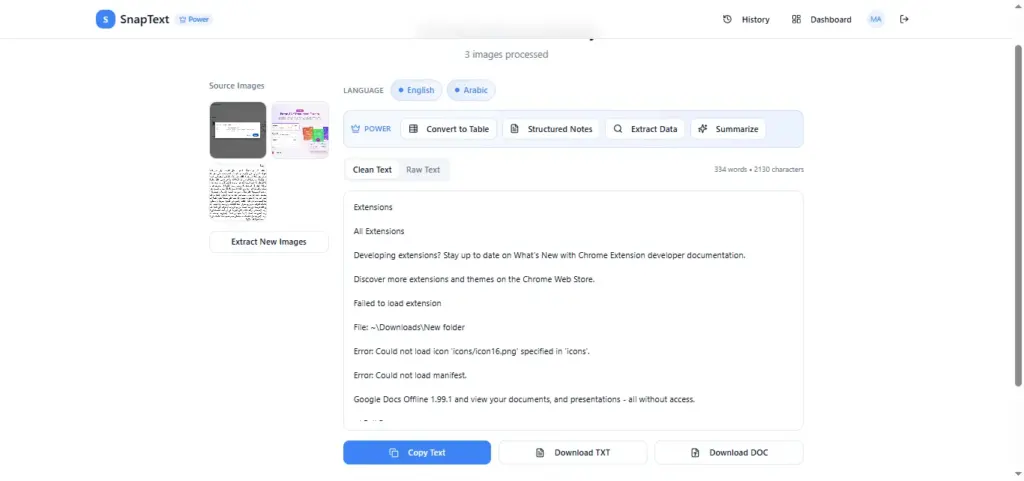Click the SnapText logo icon

click(105, 19)
